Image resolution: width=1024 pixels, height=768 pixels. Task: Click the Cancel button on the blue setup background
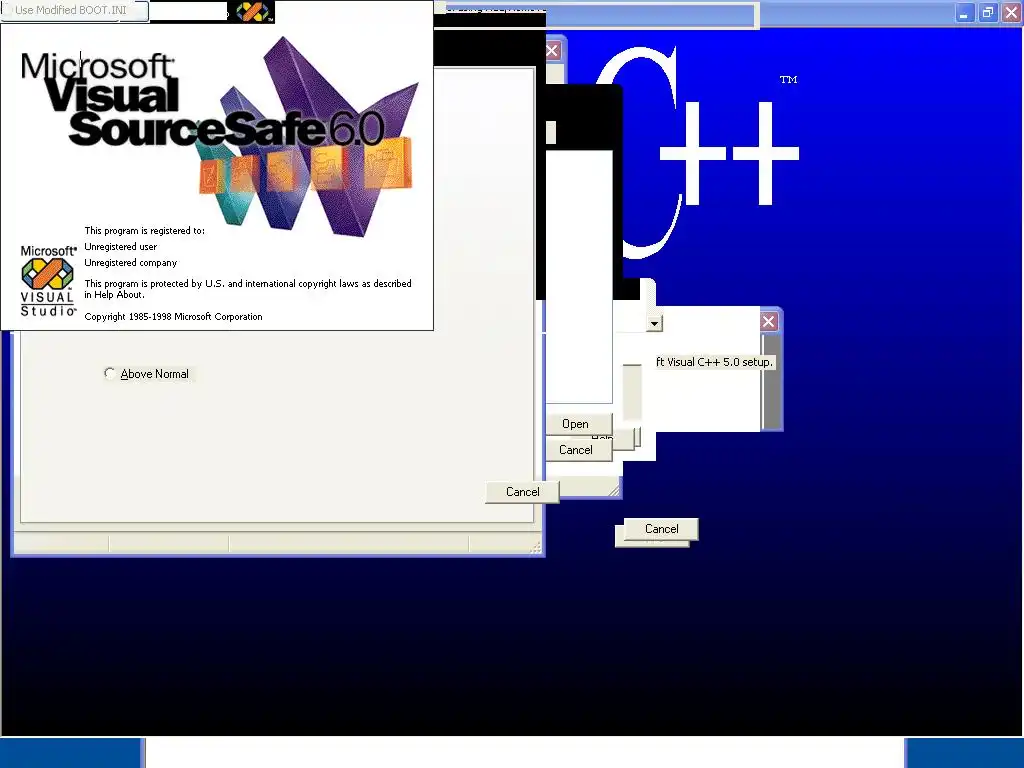pyautogui.click(x=662, y=529)
